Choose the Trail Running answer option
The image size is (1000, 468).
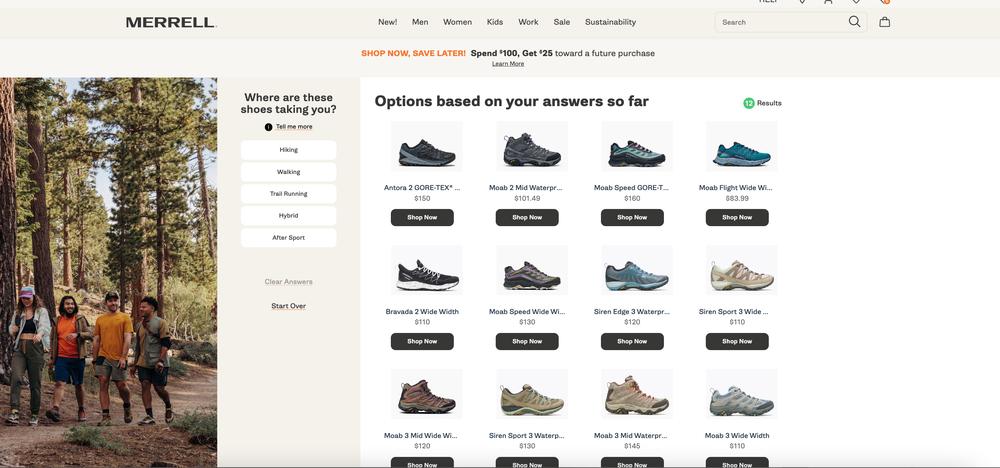click(288, 194)
